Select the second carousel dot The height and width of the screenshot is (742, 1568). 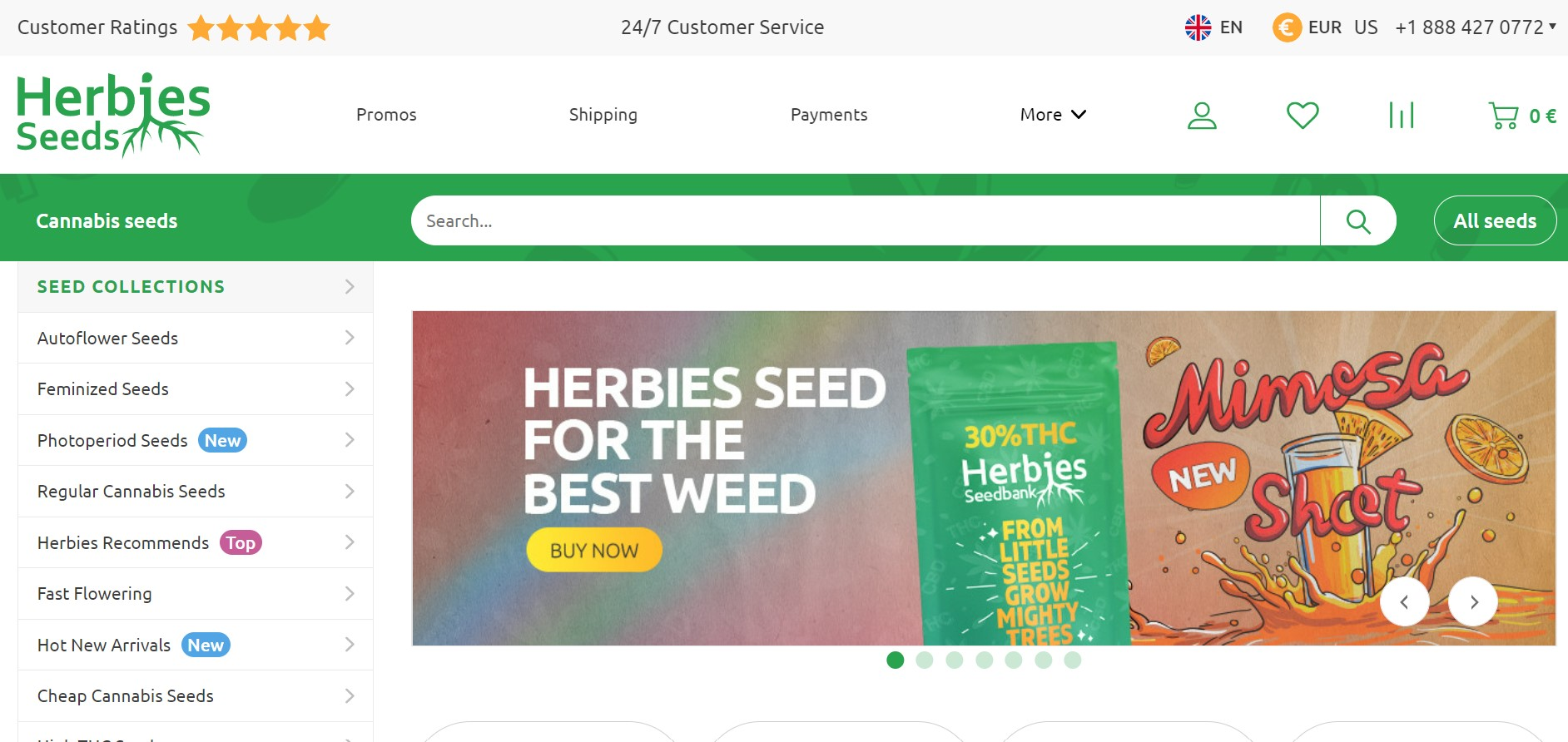click(924, 660)
